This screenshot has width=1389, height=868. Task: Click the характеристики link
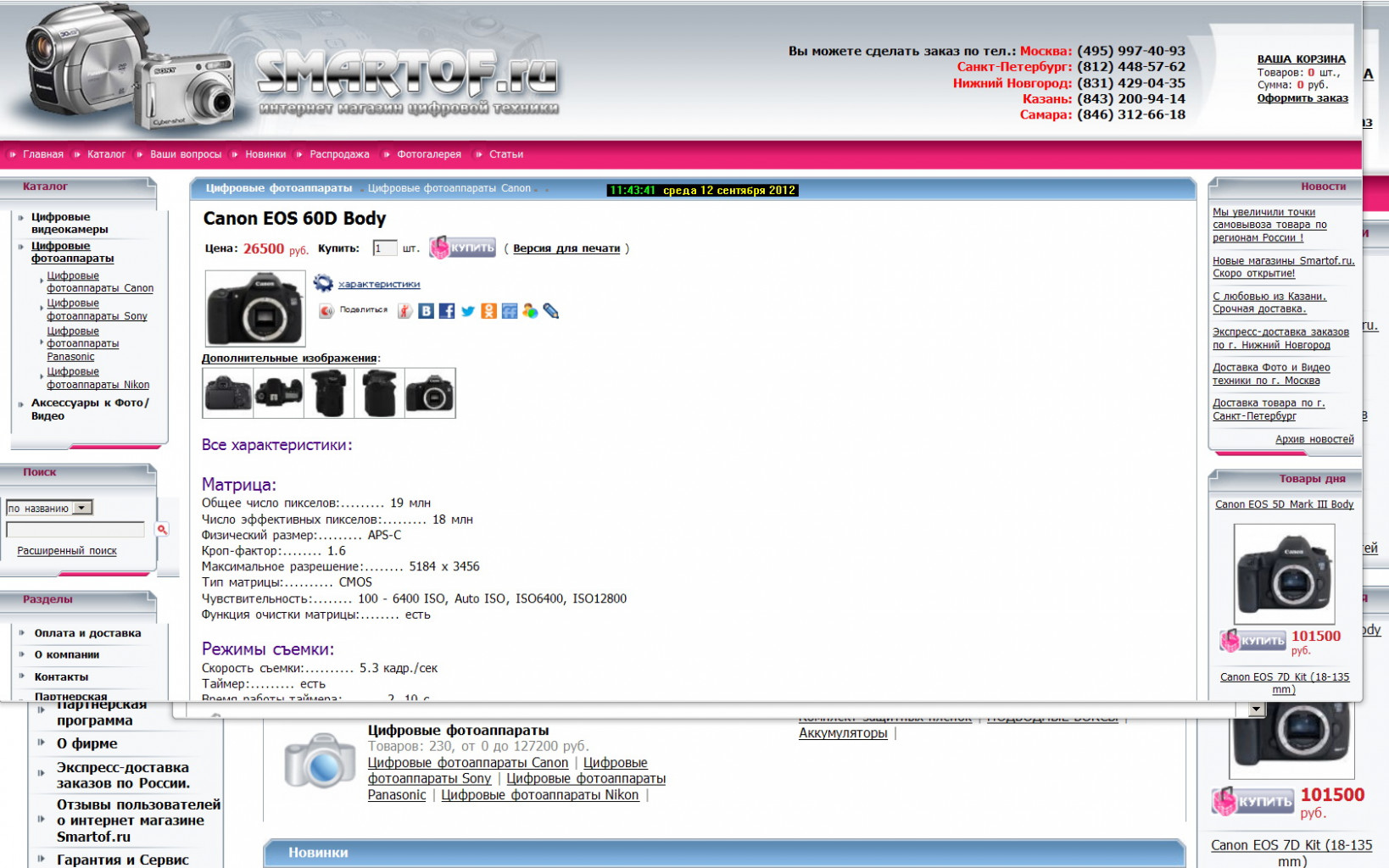(x=379, y=284)
